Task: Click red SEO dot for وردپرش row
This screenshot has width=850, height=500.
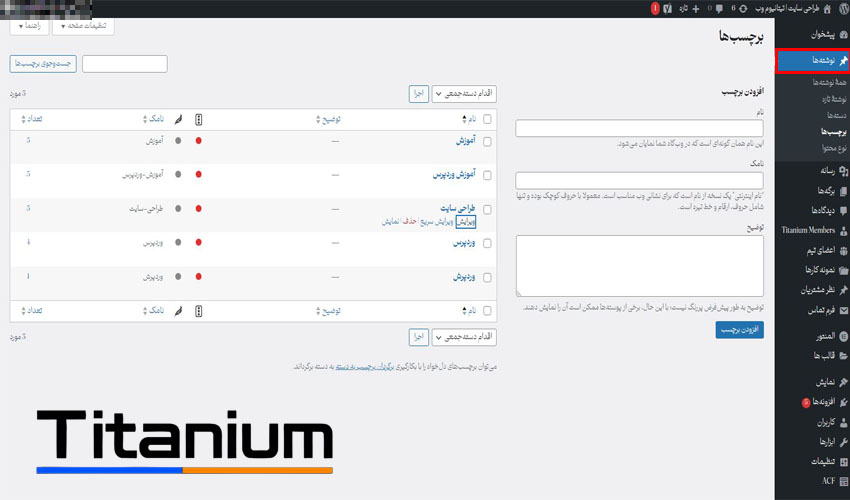Action: 199,277
